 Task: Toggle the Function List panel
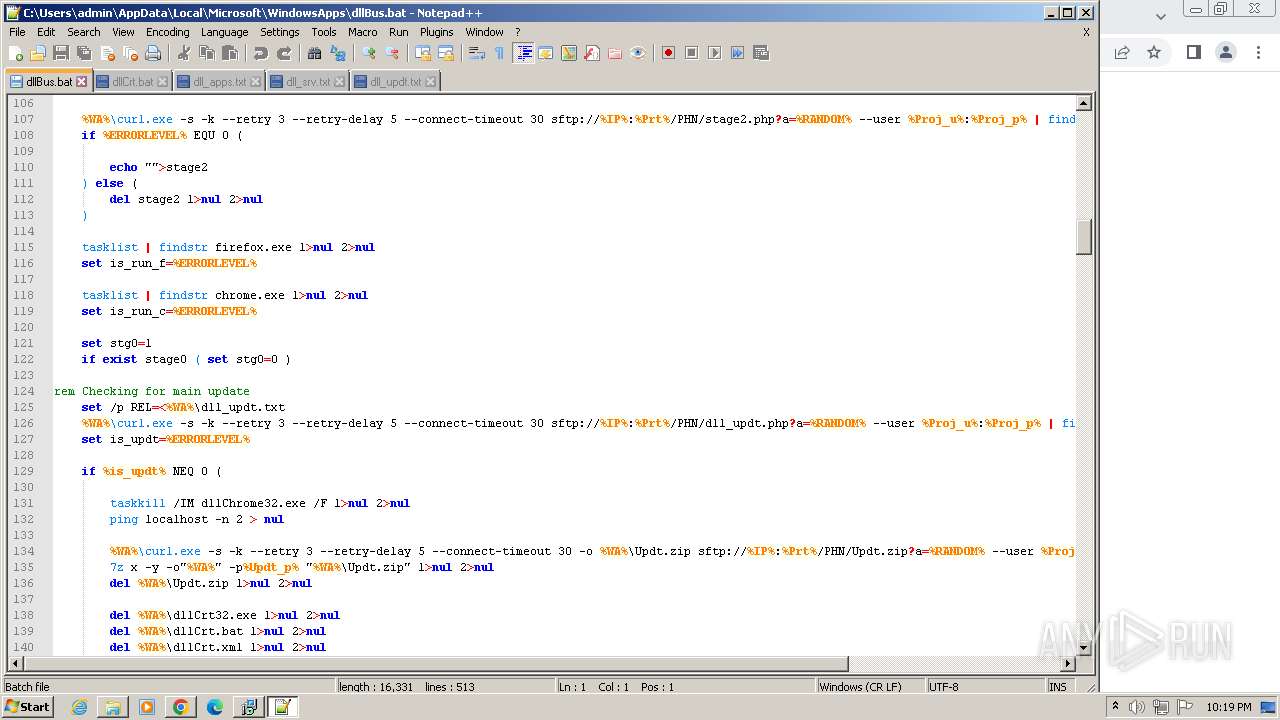pos(592,53)
